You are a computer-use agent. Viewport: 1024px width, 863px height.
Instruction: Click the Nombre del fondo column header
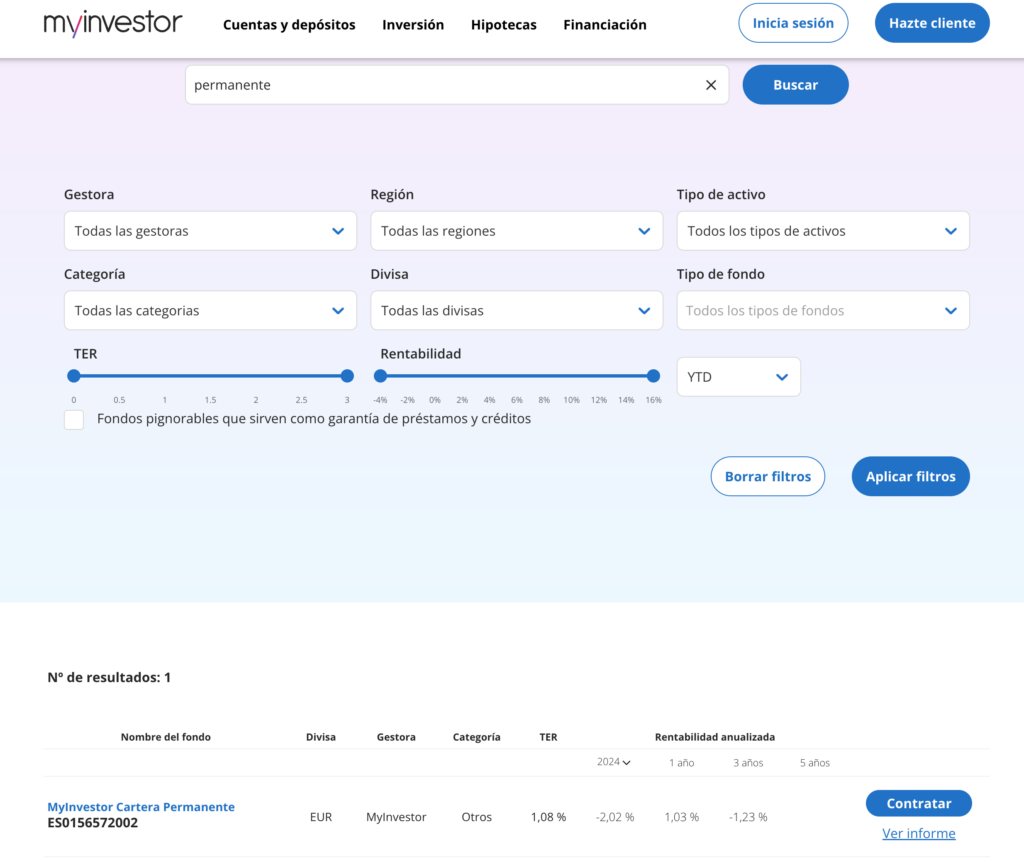coord(166,737)
